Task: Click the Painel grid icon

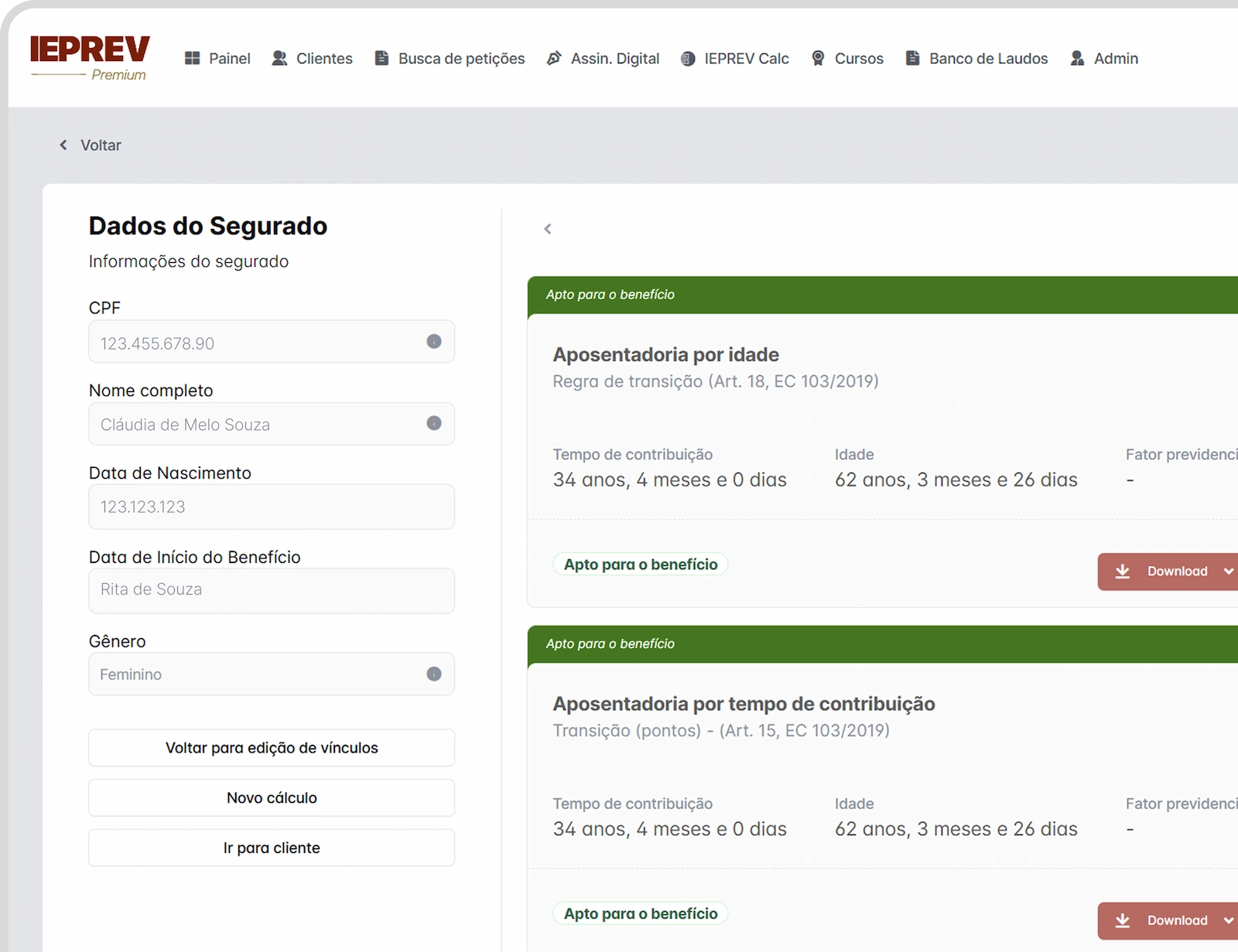Action: coord(193,58)
